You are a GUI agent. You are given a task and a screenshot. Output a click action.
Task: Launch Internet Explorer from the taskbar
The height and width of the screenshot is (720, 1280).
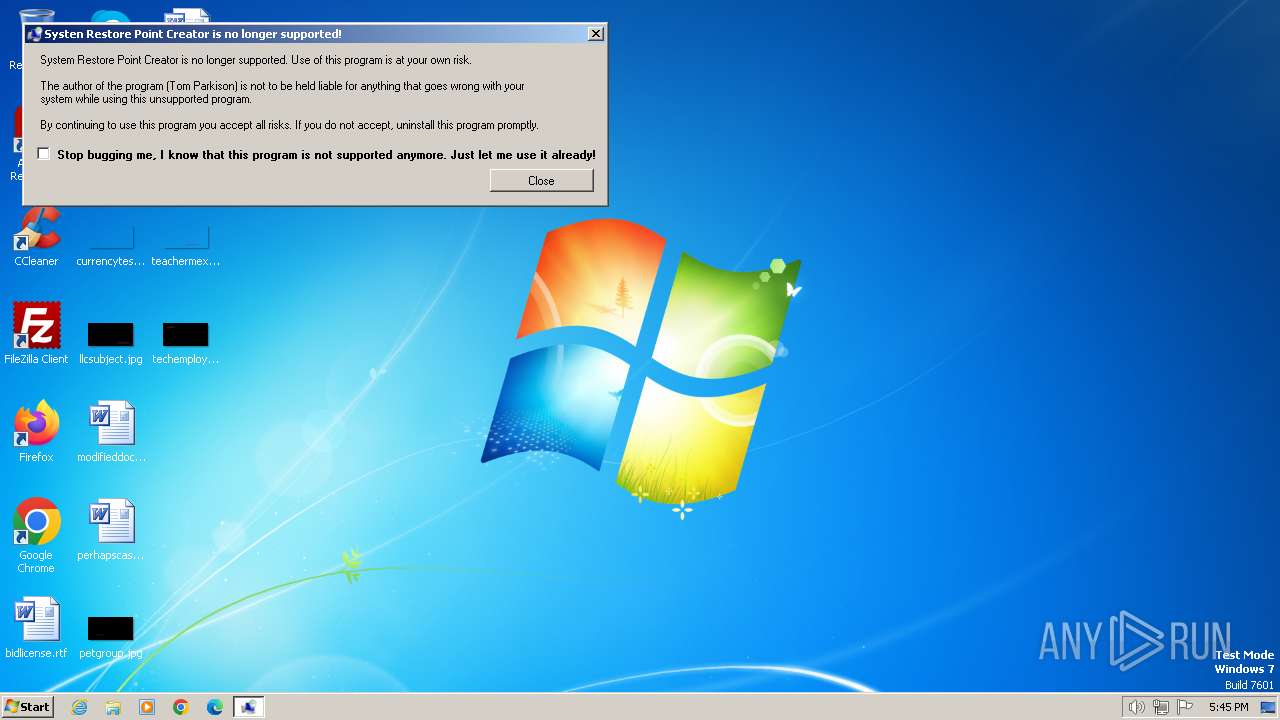(79, 707)
